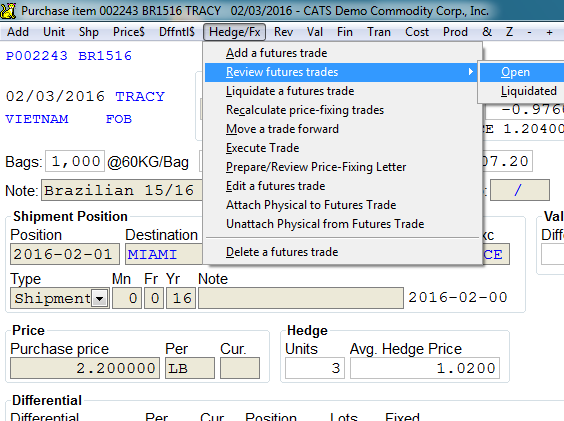Choose Unattach Physical from Futures Trade
This screenshot has height=421, width=564.
341,224
